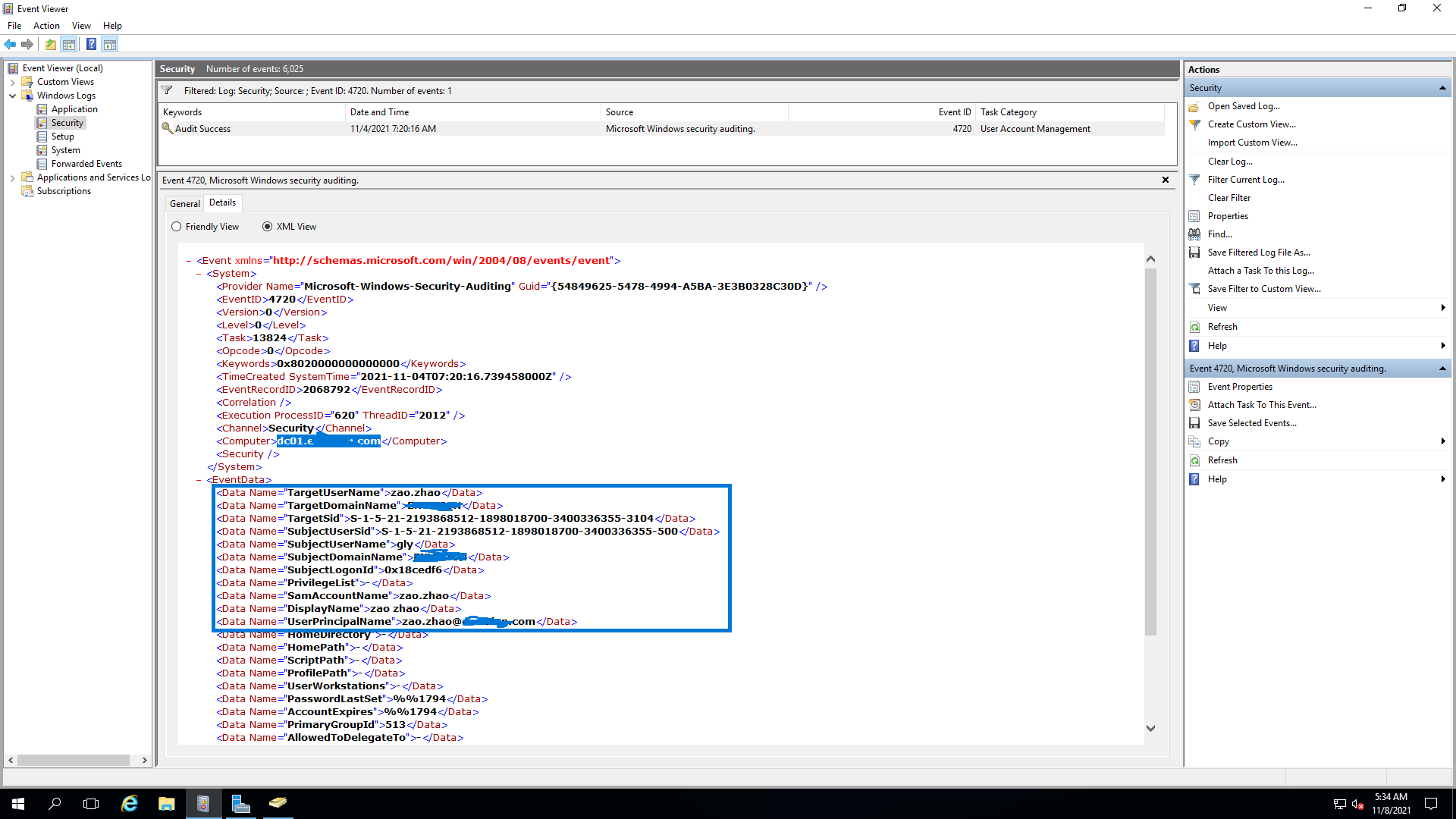Collapse the Security actions section

pos(1442,88)
